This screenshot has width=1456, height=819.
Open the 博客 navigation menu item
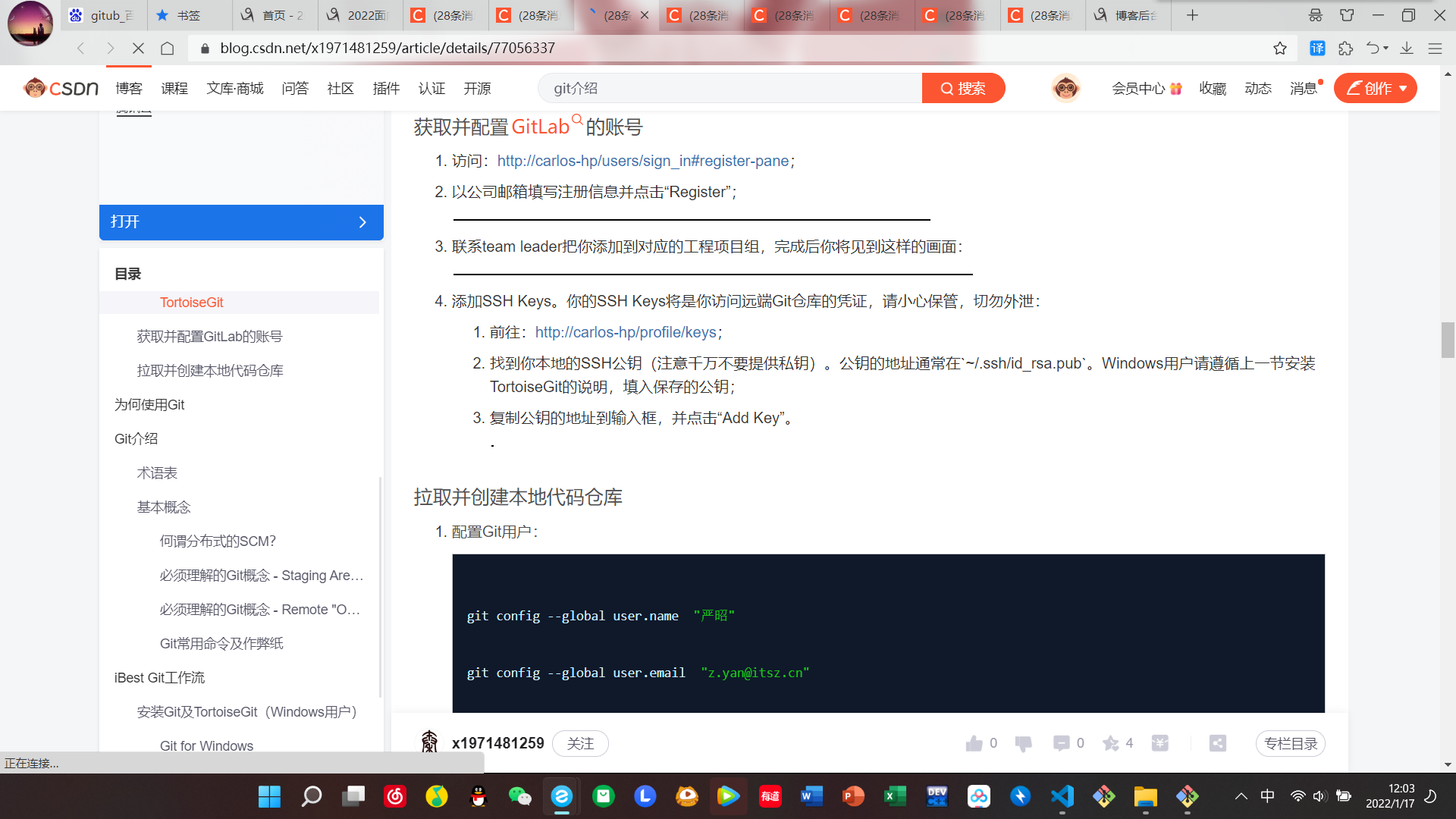[x=129, y=89]
